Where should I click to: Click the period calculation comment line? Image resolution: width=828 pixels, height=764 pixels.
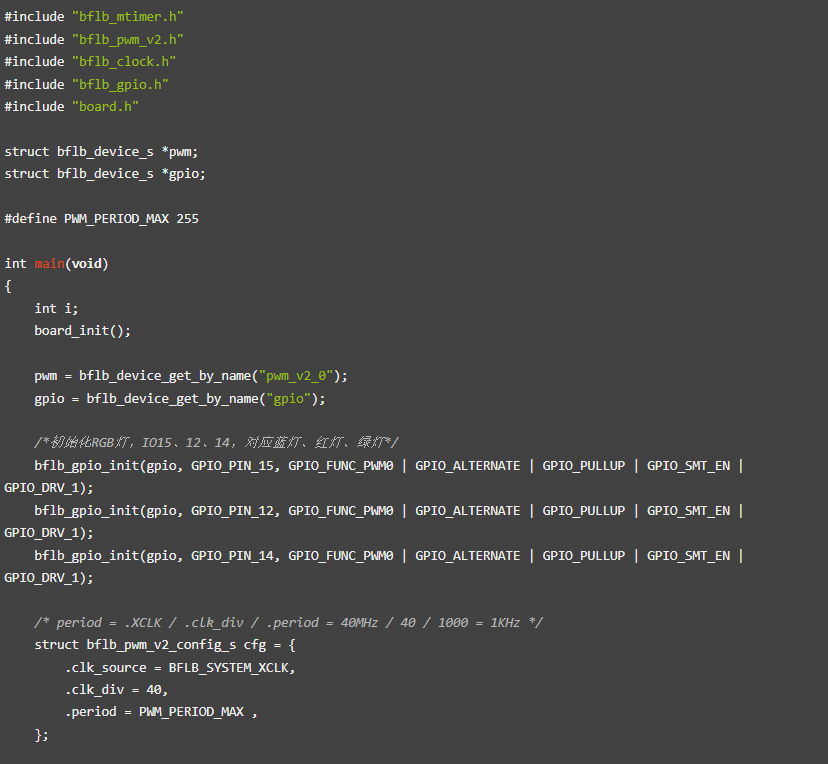288,622
